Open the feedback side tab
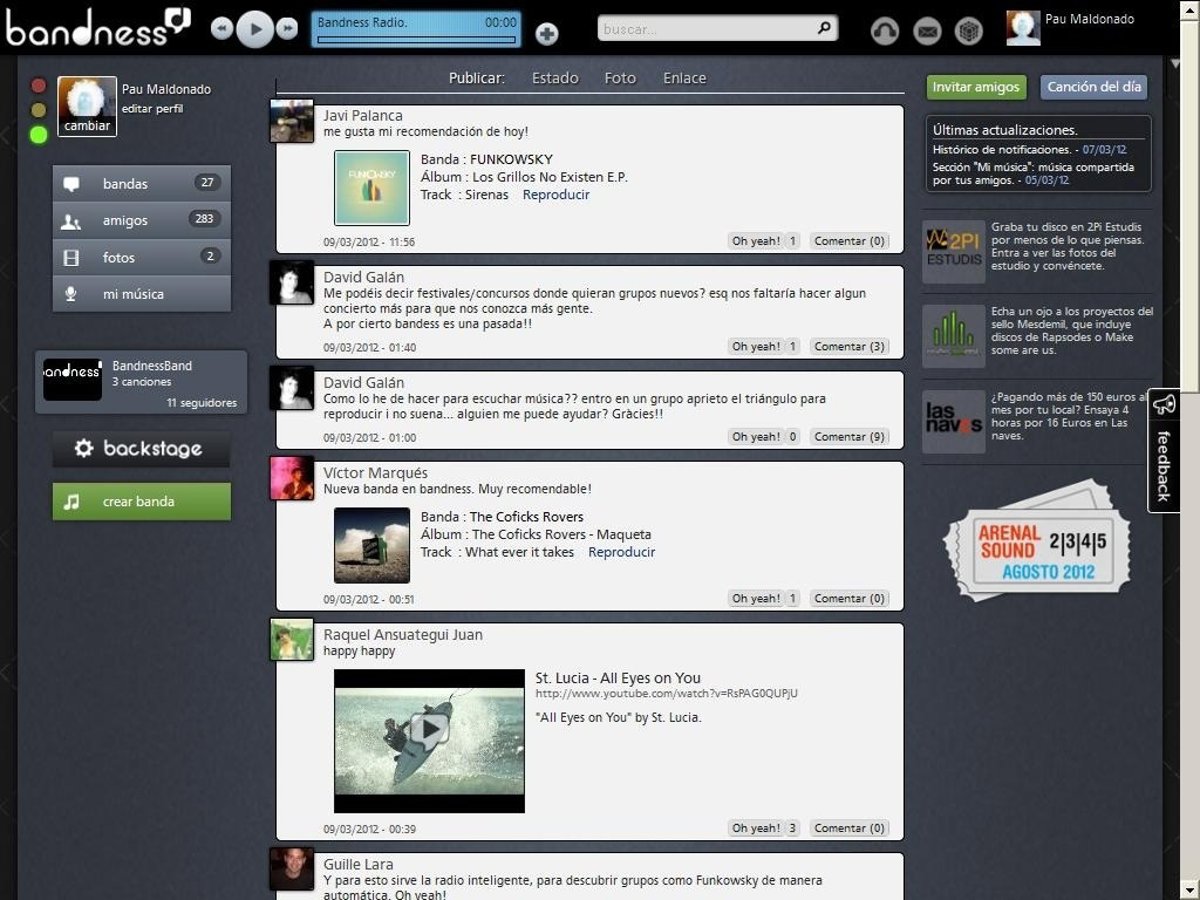The height and width of the screenshot is (900, 1200). click(x=1164, y=451)
